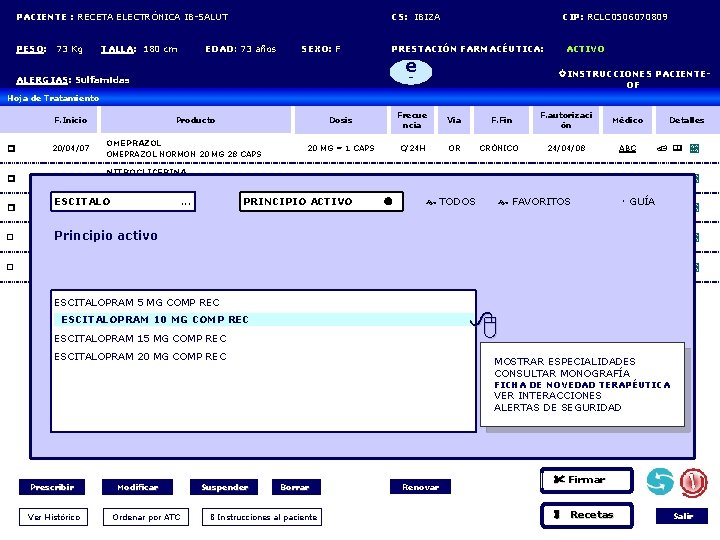This screenshot has width=720, height=540.
Task: Tick the checkbox for the Nitroglicerina row
Action: [x=11, y=178]
